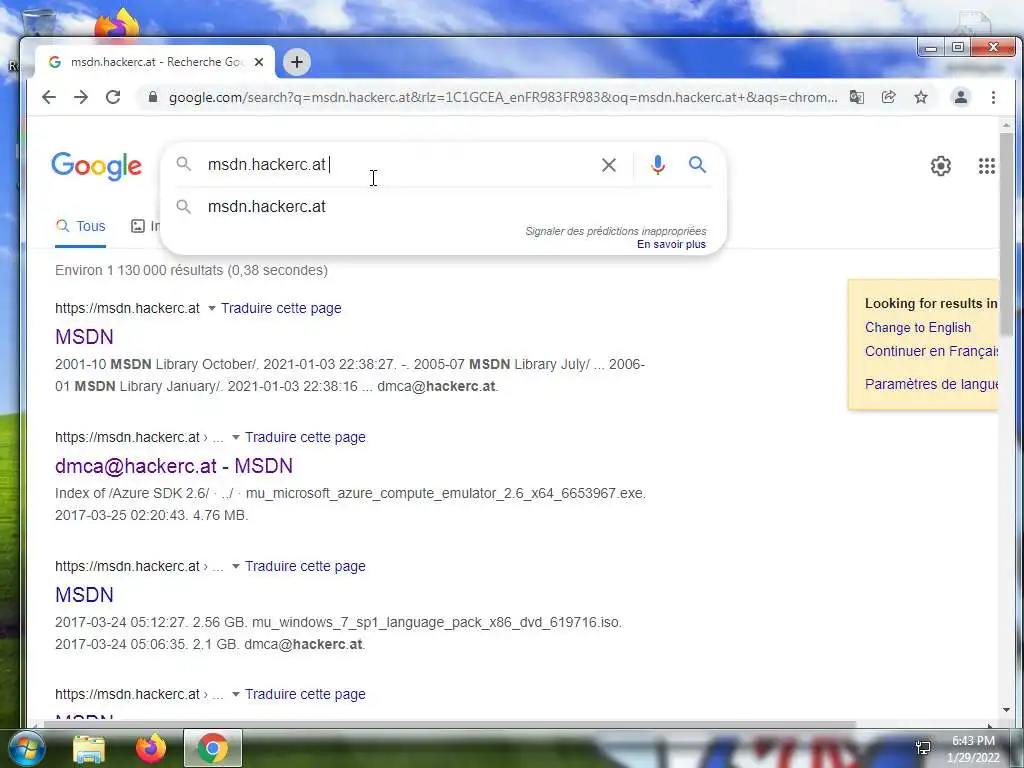Click in Google search field

(x=398, y=165)
